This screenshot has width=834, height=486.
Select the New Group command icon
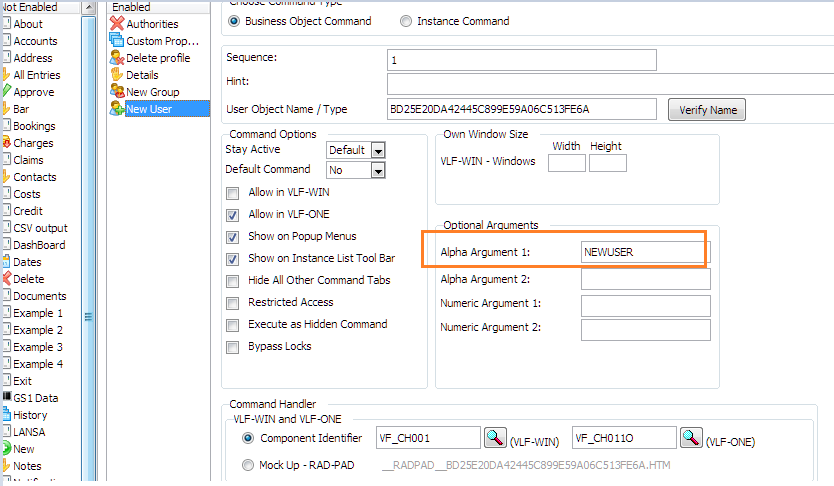(x=117, y=92)
